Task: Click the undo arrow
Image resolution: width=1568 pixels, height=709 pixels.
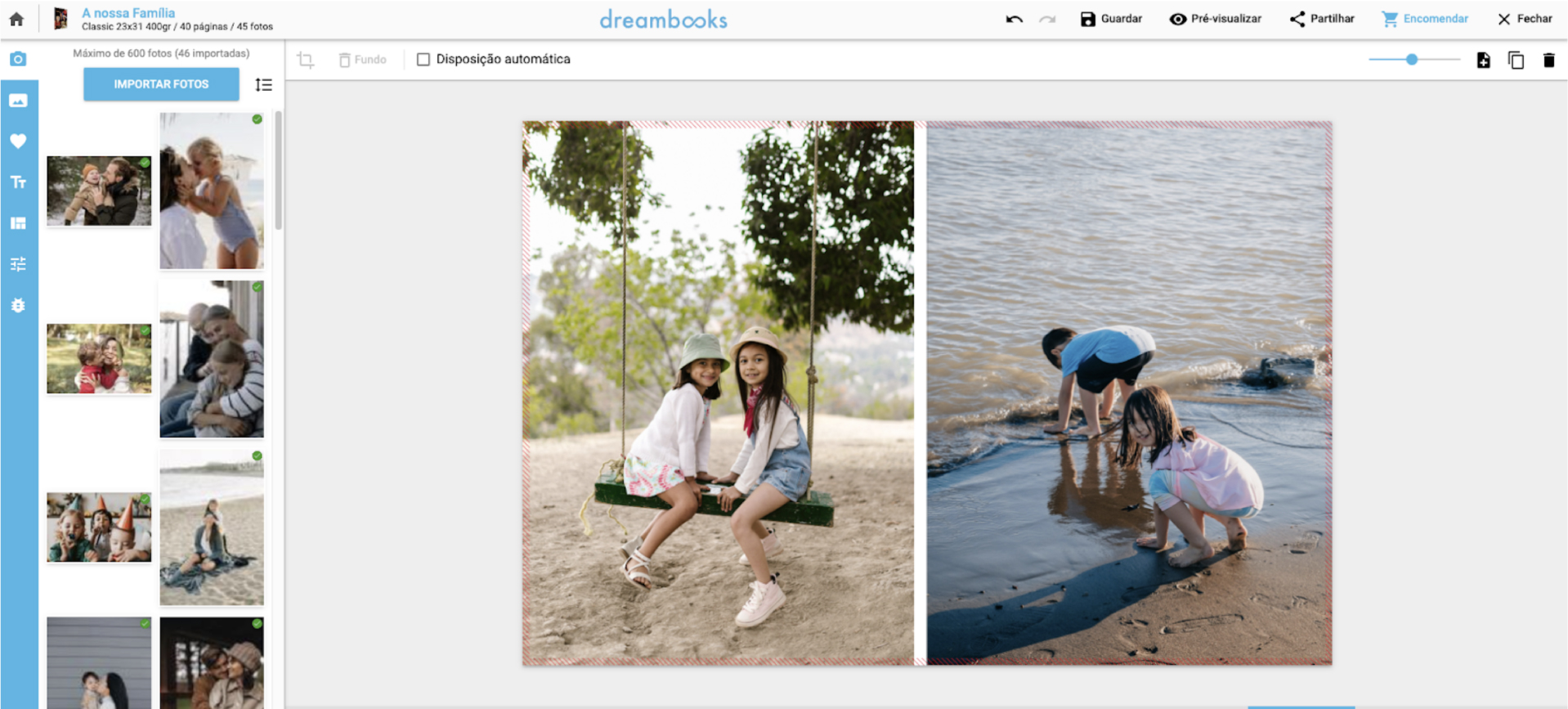Action: [x=1014, y=19]
